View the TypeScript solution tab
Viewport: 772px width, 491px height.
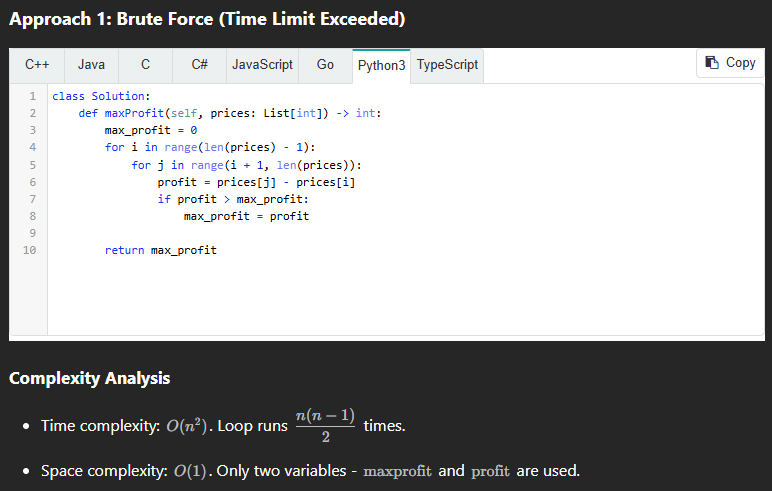click(x=447, y=65)
